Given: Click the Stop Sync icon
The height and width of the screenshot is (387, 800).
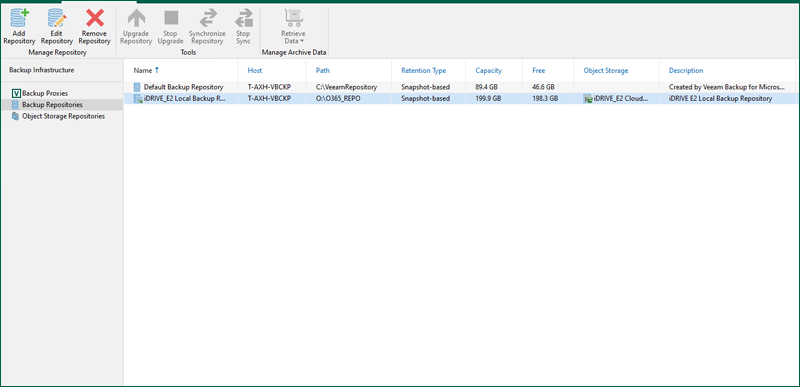Looking at the screenshot, I should tap(243, 18).
